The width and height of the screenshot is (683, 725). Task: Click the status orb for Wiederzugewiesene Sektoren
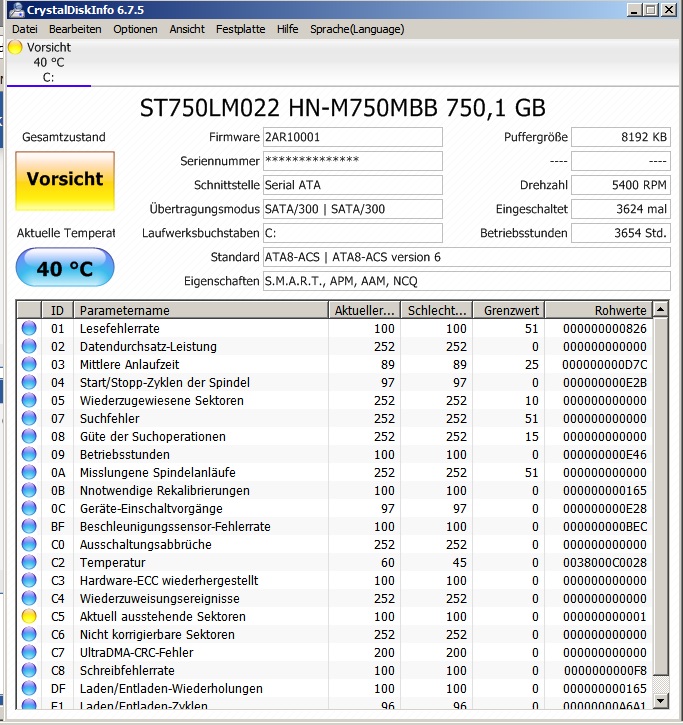[29, 400]
